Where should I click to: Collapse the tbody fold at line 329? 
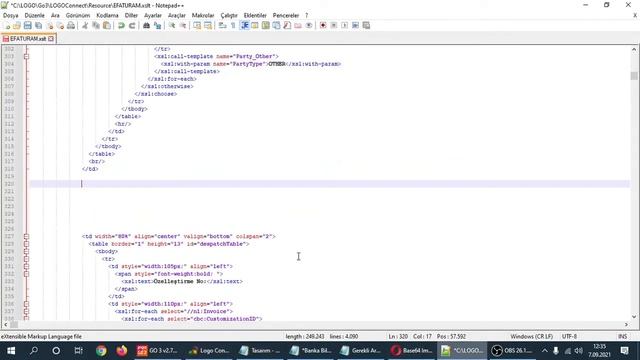pos(27,251)
